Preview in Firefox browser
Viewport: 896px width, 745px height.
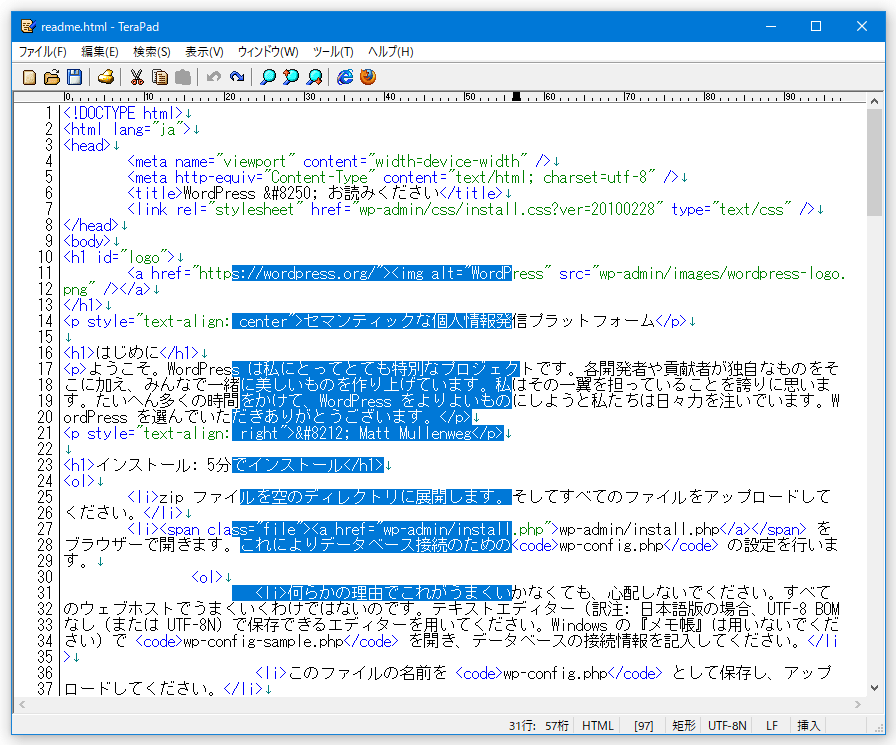tap(368, 77)
